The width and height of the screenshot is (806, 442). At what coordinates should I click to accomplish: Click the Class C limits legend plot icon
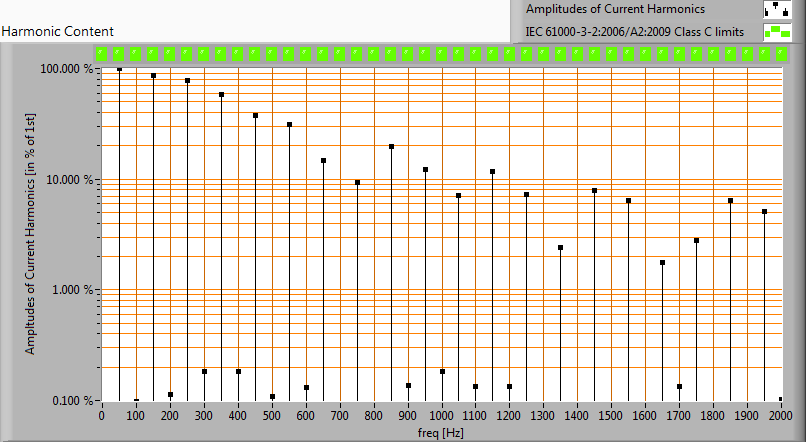(776, 32)
